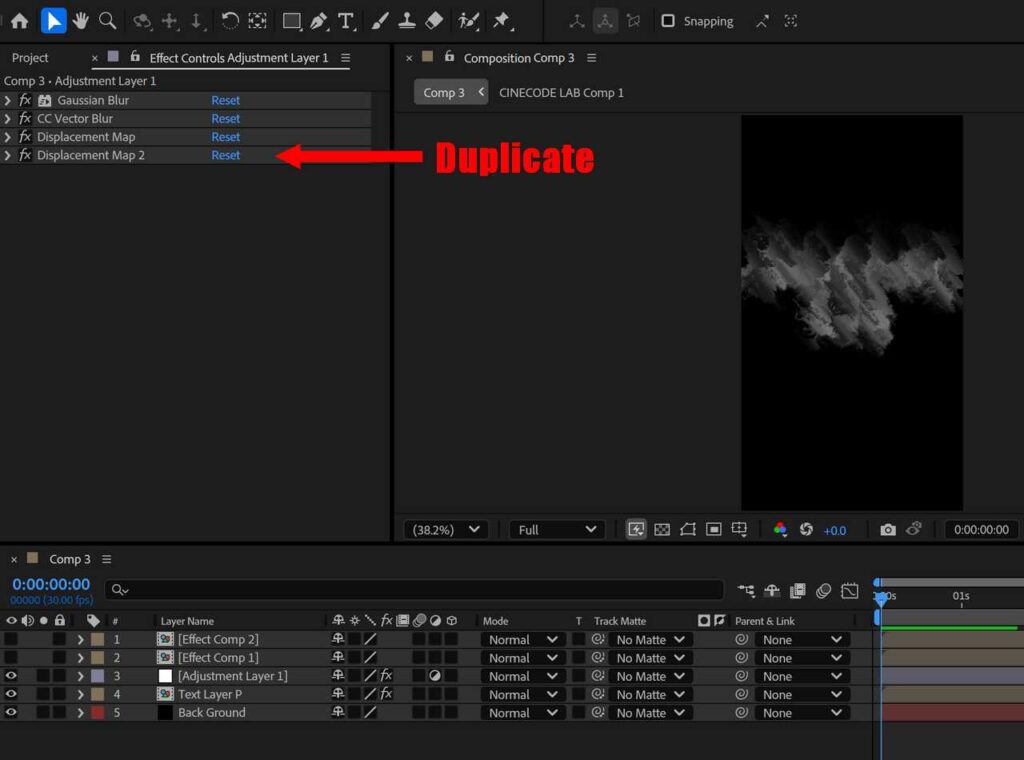This screenshot has width=1024, height=760.
Task: Open the composition mini-flowchart
Action: point(746,592)
